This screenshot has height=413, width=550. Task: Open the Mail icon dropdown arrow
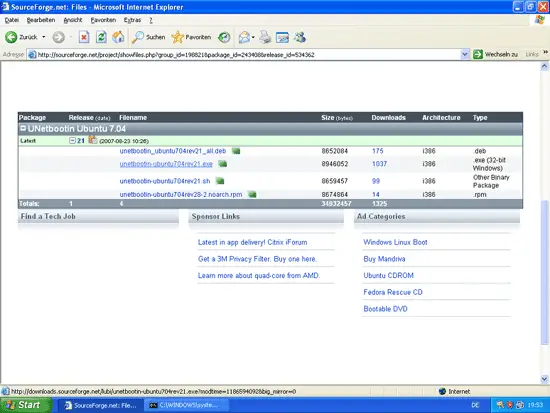253,37
